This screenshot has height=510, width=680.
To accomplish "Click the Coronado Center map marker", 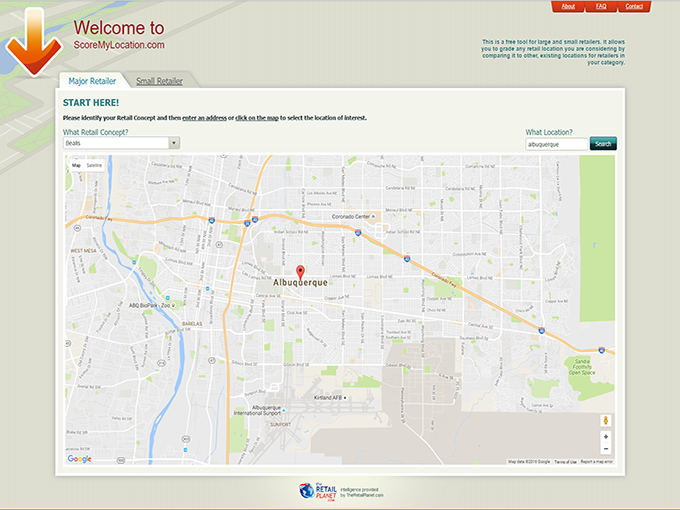I will (x=373, y=216).
